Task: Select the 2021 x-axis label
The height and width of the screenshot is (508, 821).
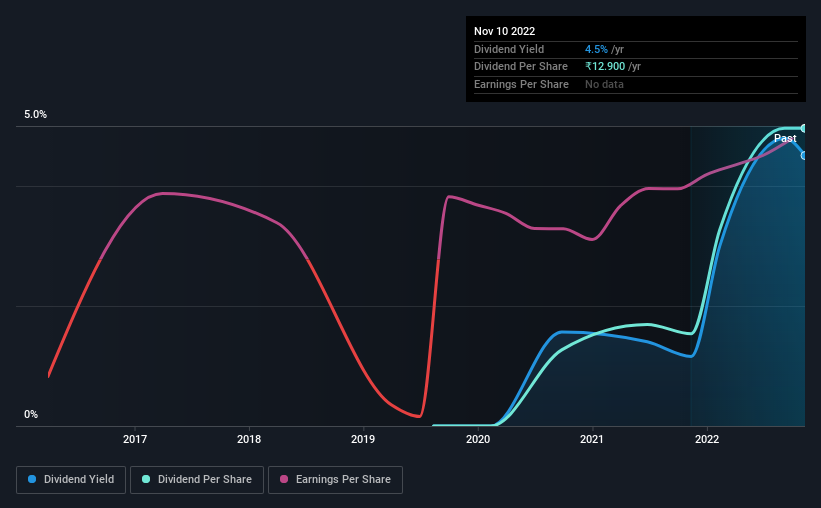Action: tap(592, 439)
